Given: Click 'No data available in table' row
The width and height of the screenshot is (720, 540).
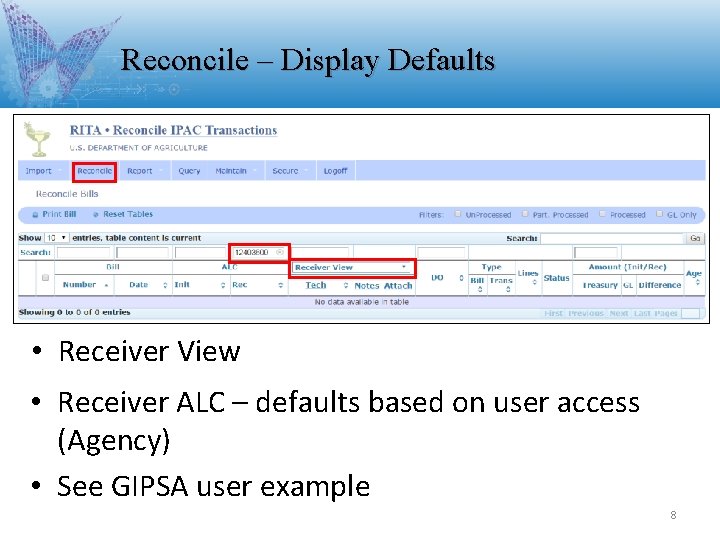Looking at the screenshot, I should [x=361, y=302].
